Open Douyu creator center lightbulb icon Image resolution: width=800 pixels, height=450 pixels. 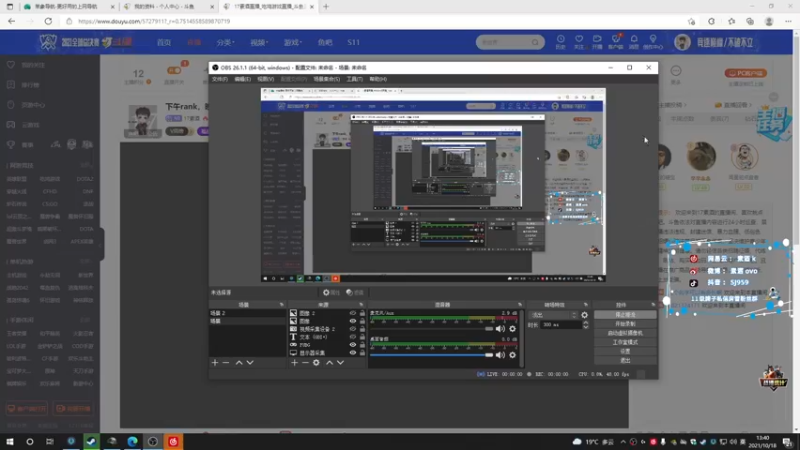pos(653,39)
